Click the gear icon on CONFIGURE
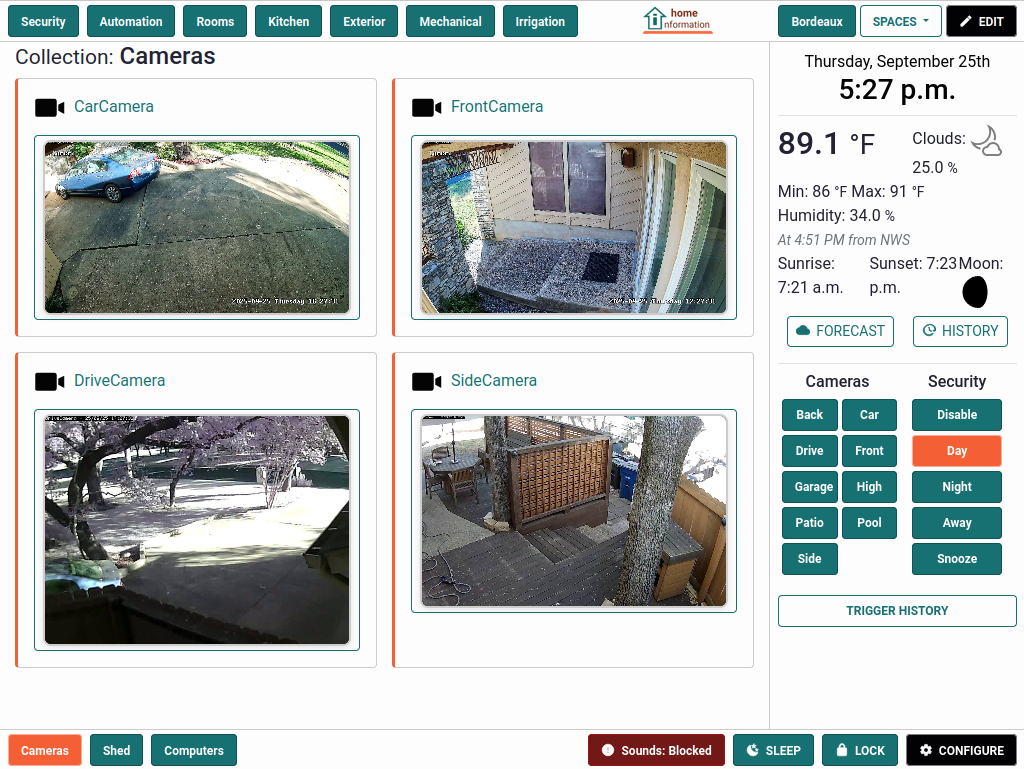The height and width of the screenshot is (769, 1024). pyautogui.click(x=925, y=750)
